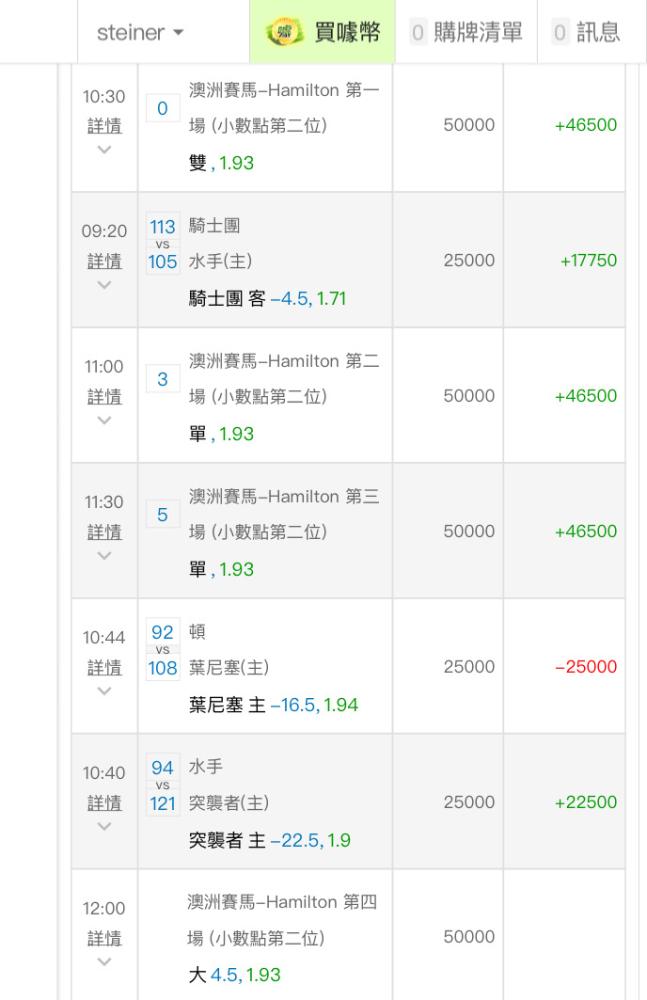The height and width of the screenshot is (1000, 647).
Task: Click score box showing 92 vs 108
Action: click(163, 650)
